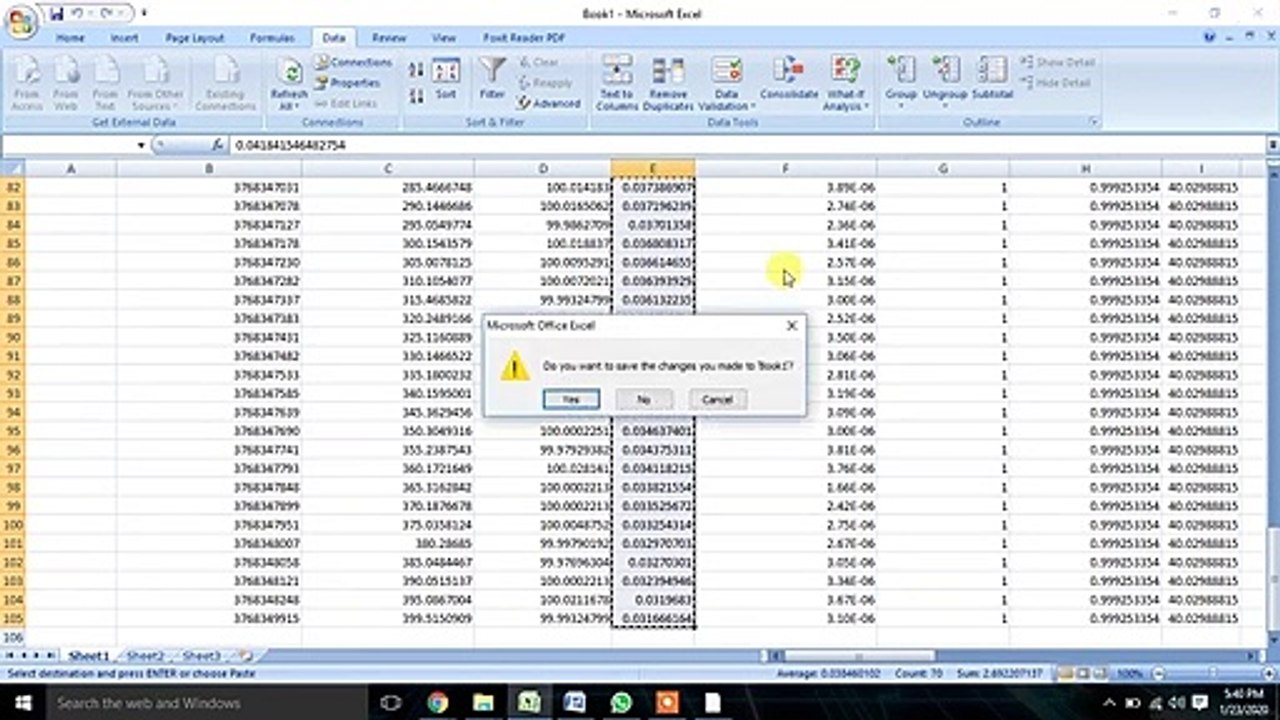The width and height of the screenshot is (1280, 720).
Task: Click the From Access icon
Action: click(27, 84)
